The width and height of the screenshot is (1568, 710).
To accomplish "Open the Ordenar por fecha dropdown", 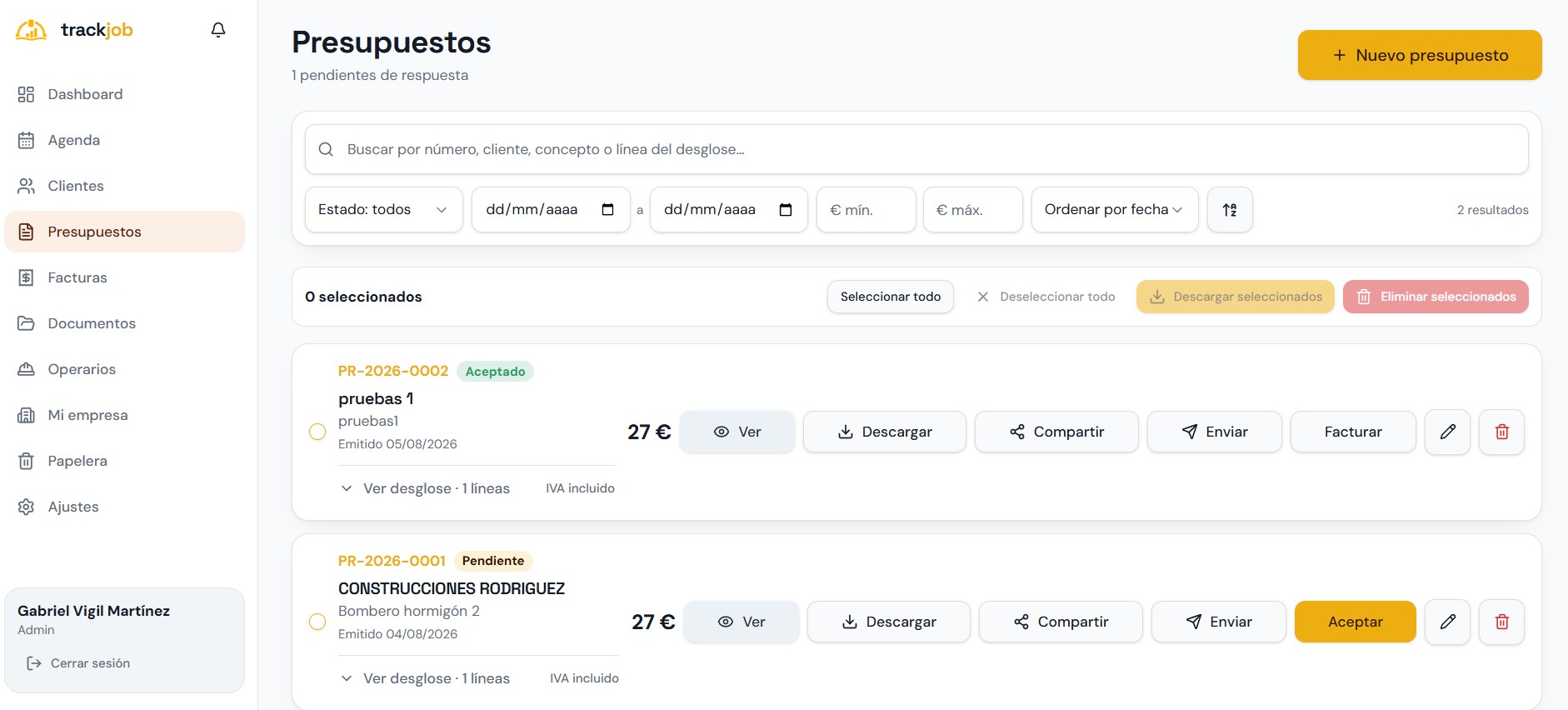I will pyautogui.click(x=1115, y=210).
